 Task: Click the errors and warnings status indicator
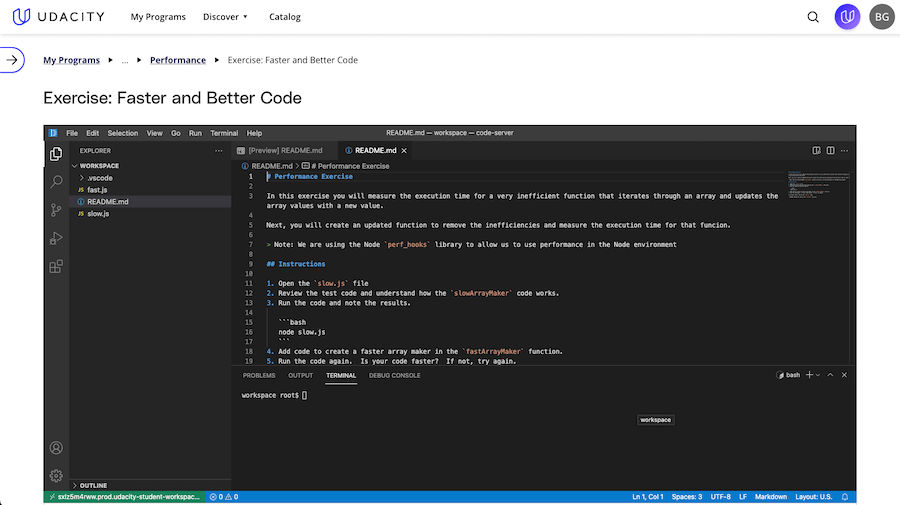(224, 497)
